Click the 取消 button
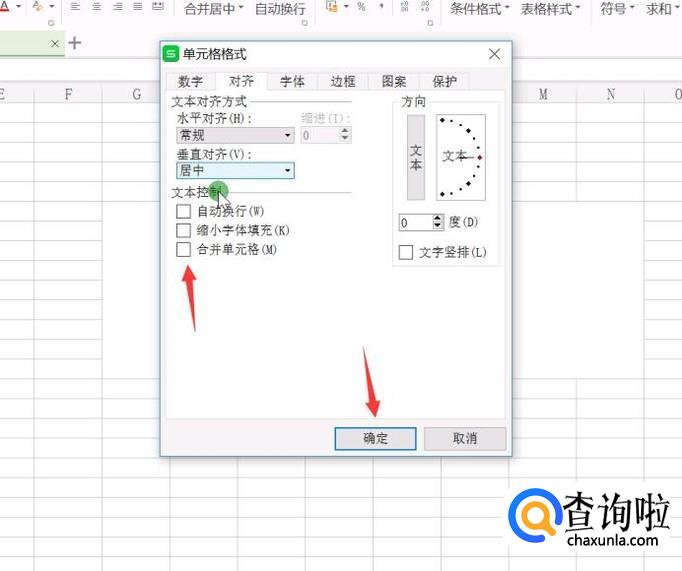682x571 pixels. coord(465,438)
